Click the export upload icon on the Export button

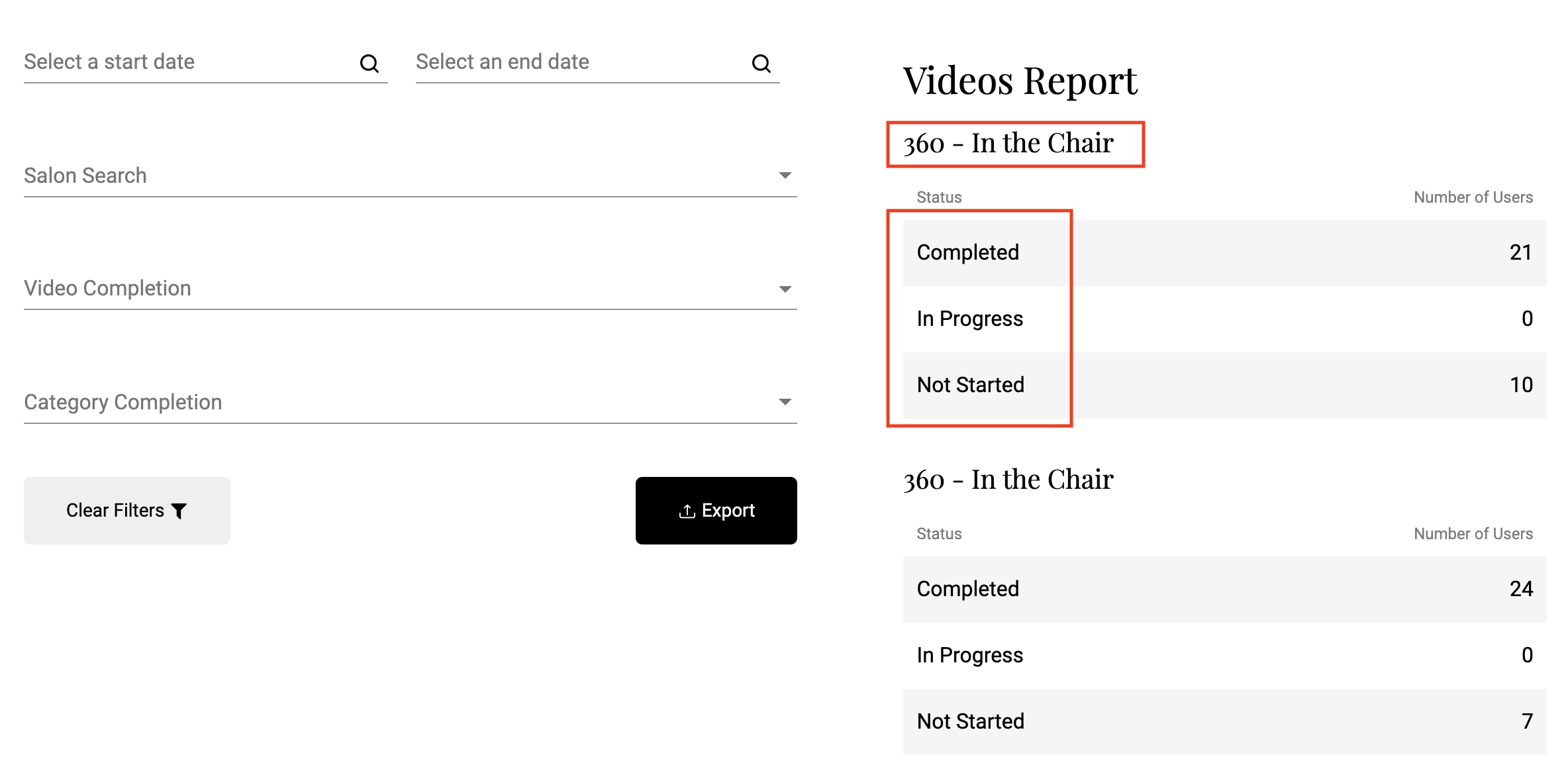pos(686,511)
